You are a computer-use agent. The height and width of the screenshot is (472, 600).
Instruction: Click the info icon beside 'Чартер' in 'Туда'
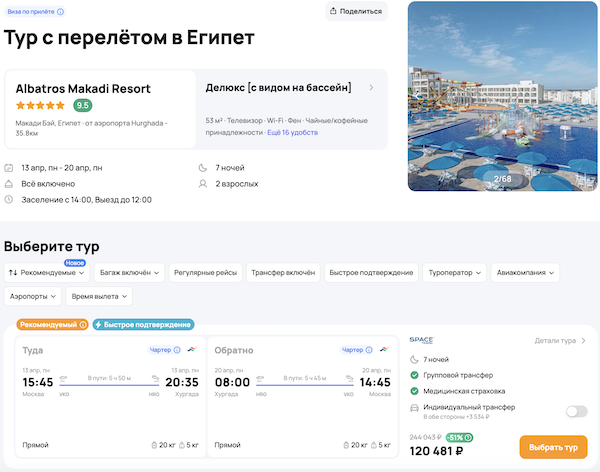tap(178, 350)
